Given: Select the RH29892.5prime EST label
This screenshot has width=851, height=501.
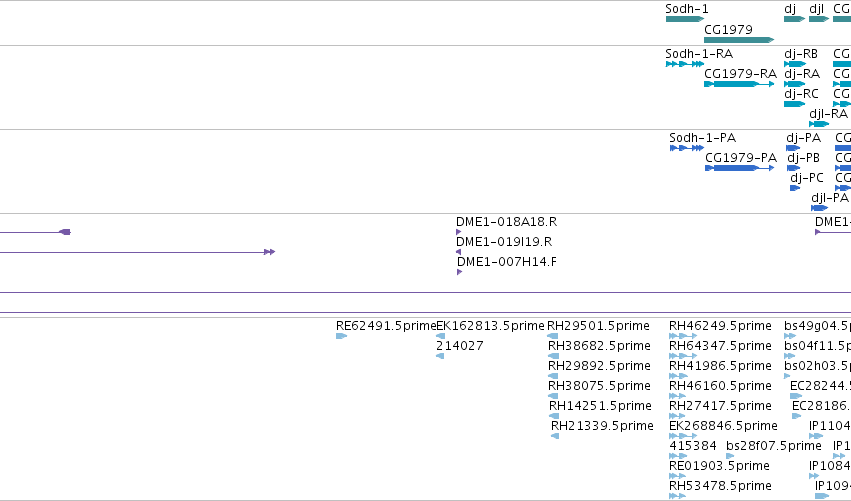Looking at the screenshot, I should point(599,366).
